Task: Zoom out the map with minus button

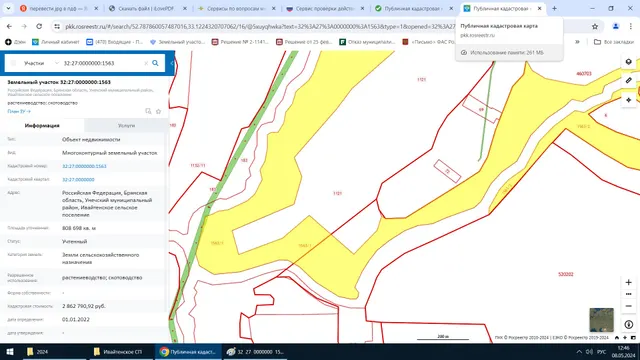Action: (x=629, y=306)
